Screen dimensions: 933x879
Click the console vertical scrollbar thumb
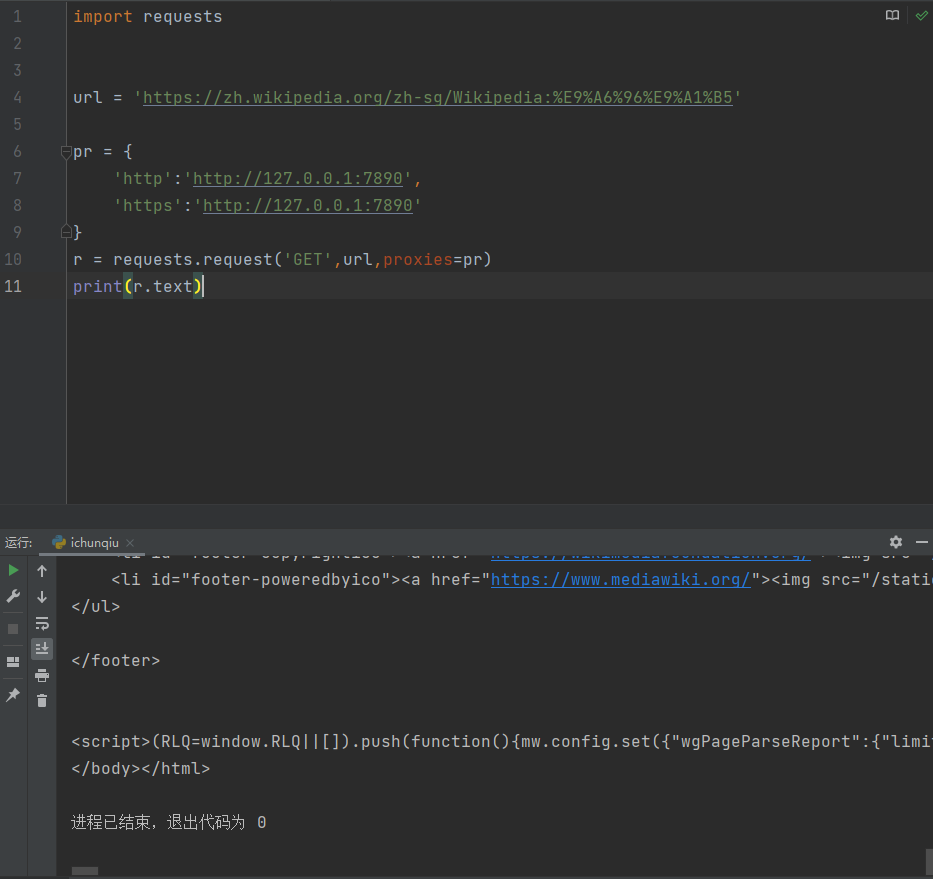click(929, 862)
